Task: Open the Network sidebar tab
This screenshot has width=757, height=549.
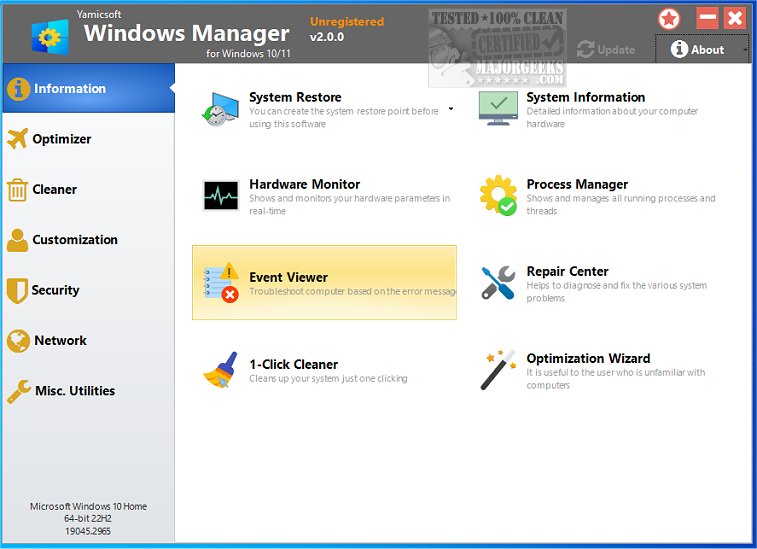Action: pyautogui.click(x=60, y=340)
